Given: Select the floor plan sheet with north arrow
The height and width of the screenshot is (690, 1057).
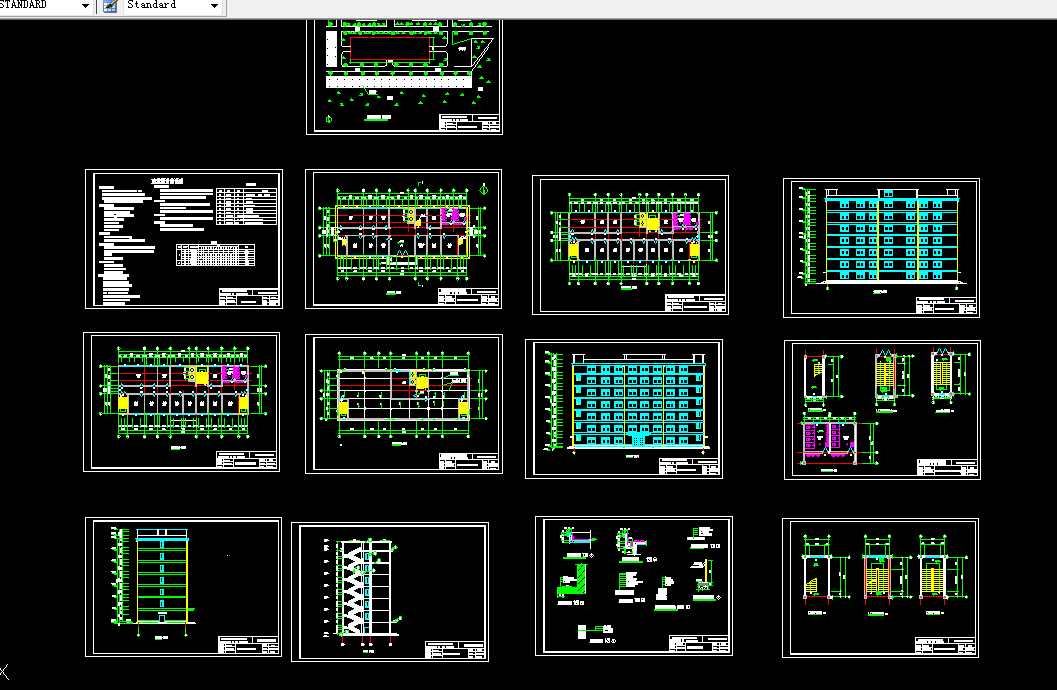Looking at the screenshot, I should (403, 239).
